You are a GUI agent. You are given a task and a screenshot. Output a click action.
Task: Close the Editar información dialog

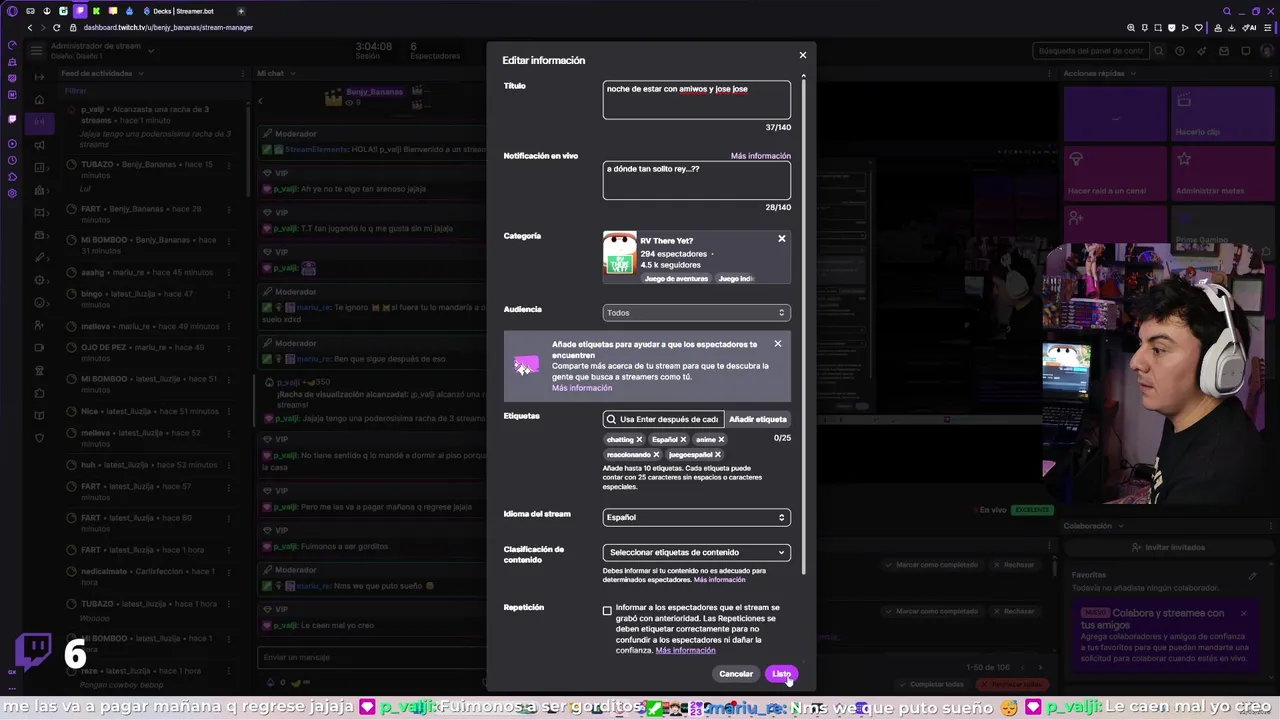[802, 55]
